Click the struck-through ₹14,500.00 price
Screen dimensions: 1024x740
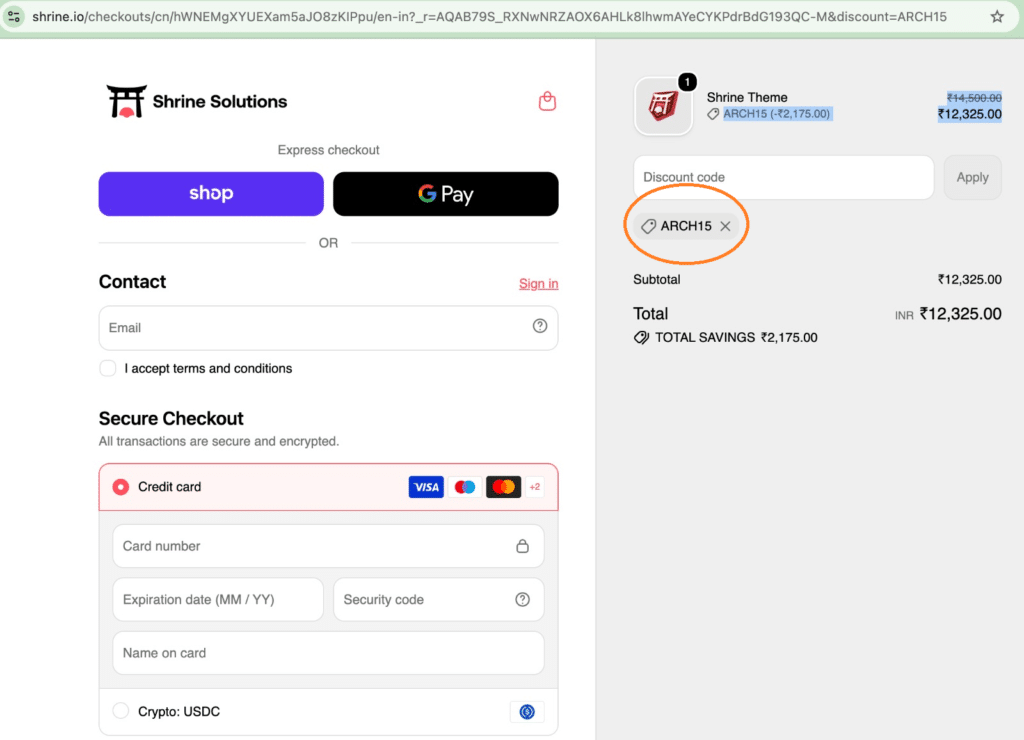pyautogui.click(x=974, y=98)
